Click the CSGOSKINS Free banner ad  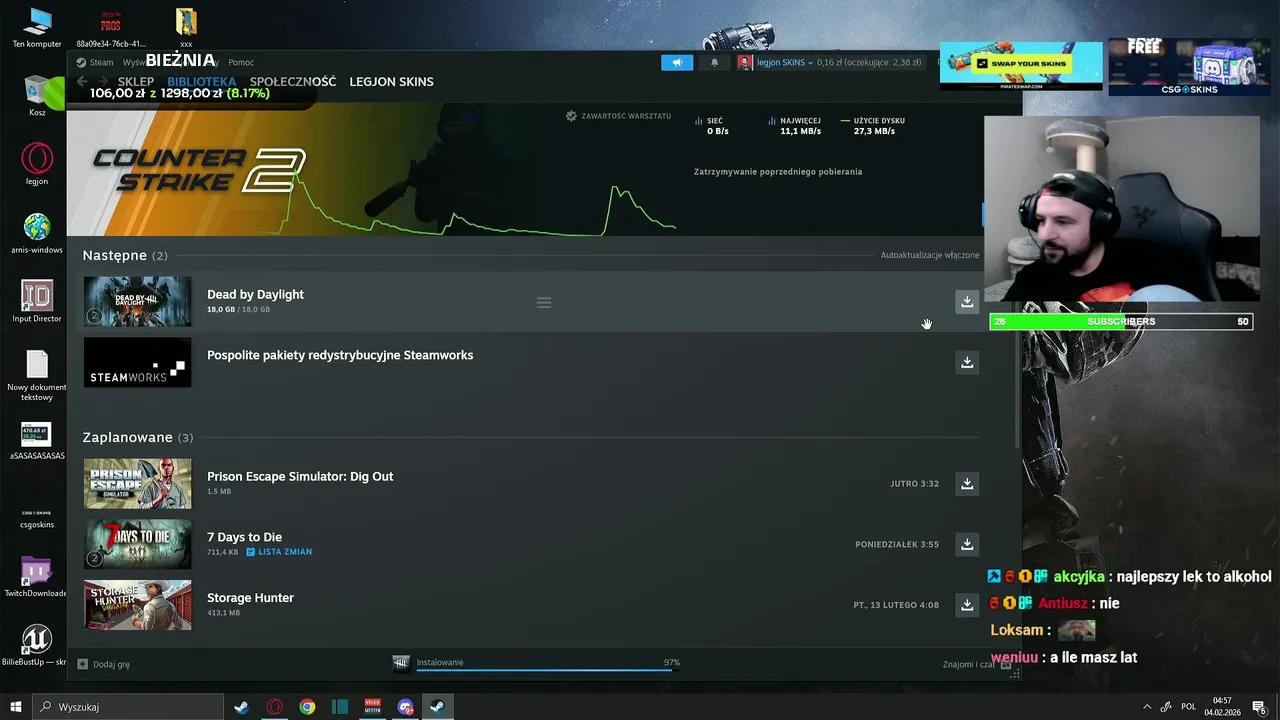1189,66
